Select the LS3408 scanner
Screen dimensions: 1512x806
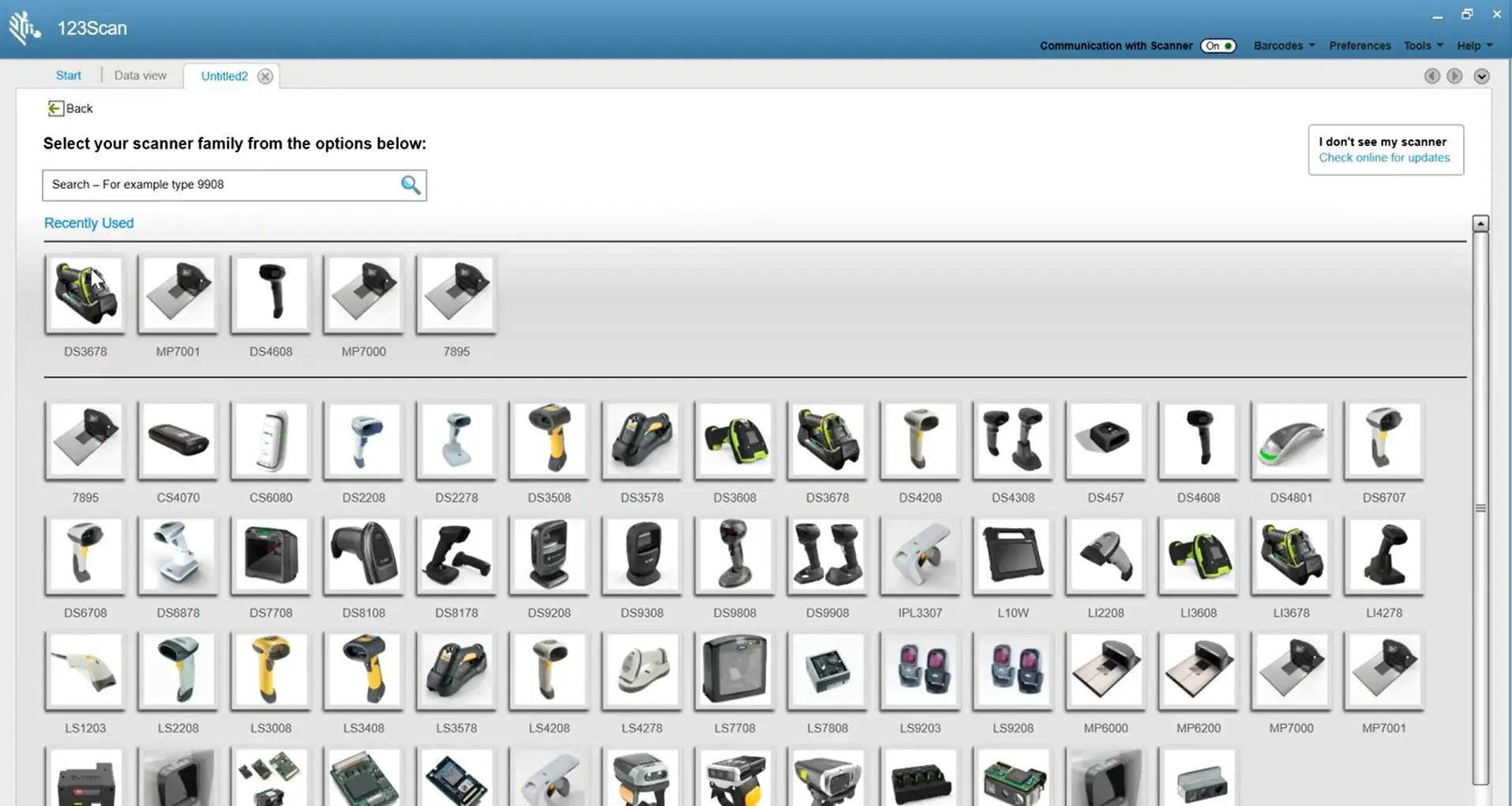[363, 671]
